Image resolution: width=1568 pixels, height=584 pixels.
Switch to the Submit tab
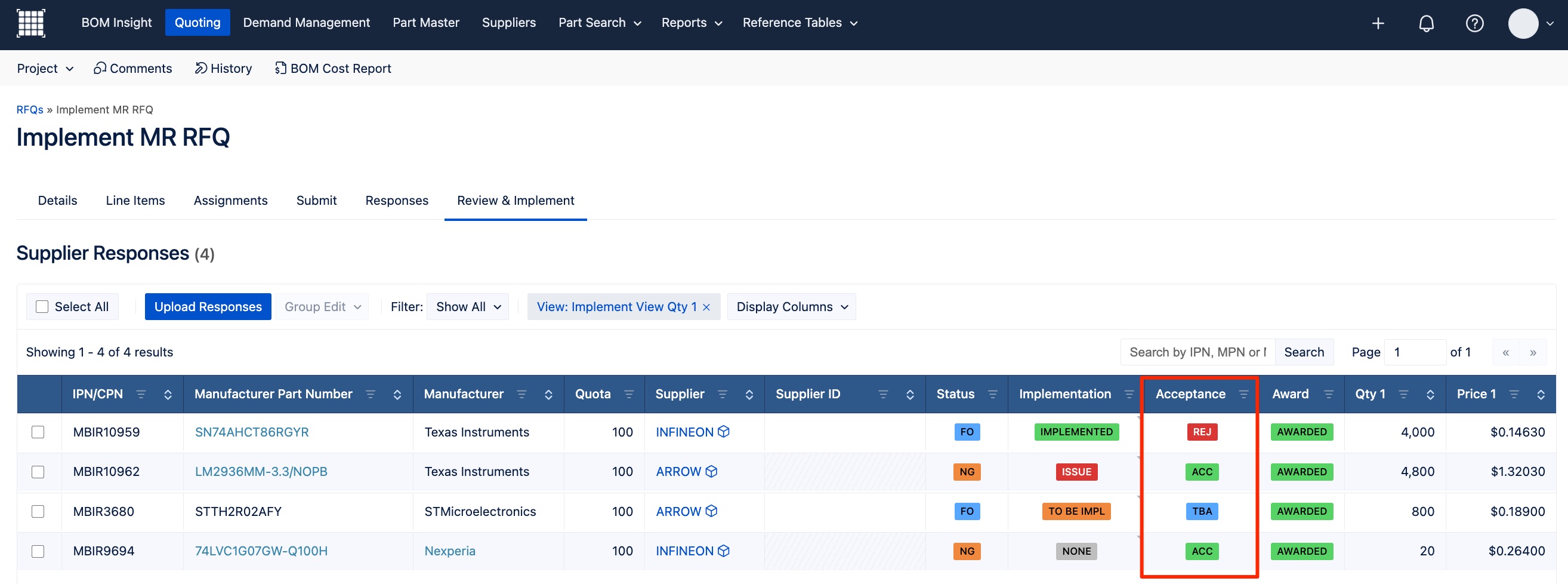316,201
